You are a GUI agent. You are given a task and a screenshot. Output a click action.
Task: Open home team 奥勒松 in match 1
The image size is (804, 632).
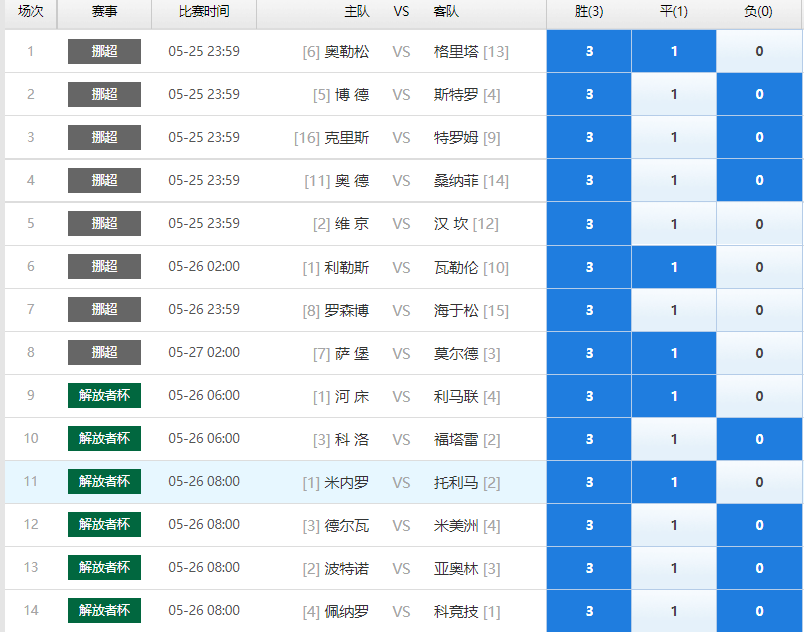pos(347,51)
